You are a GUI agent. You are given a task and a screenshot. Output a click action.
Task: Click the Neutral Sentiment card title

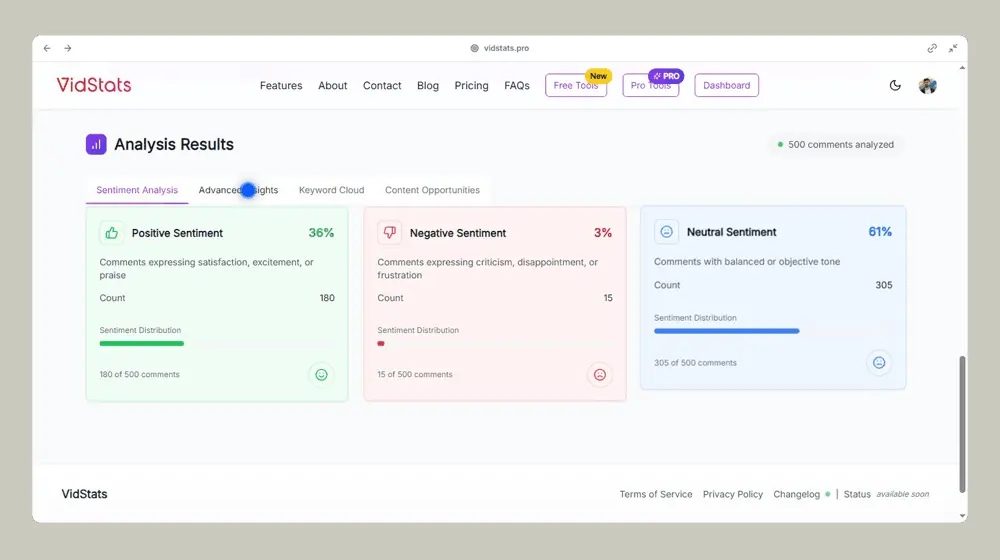pyautogui.click(x=732, y=232)
